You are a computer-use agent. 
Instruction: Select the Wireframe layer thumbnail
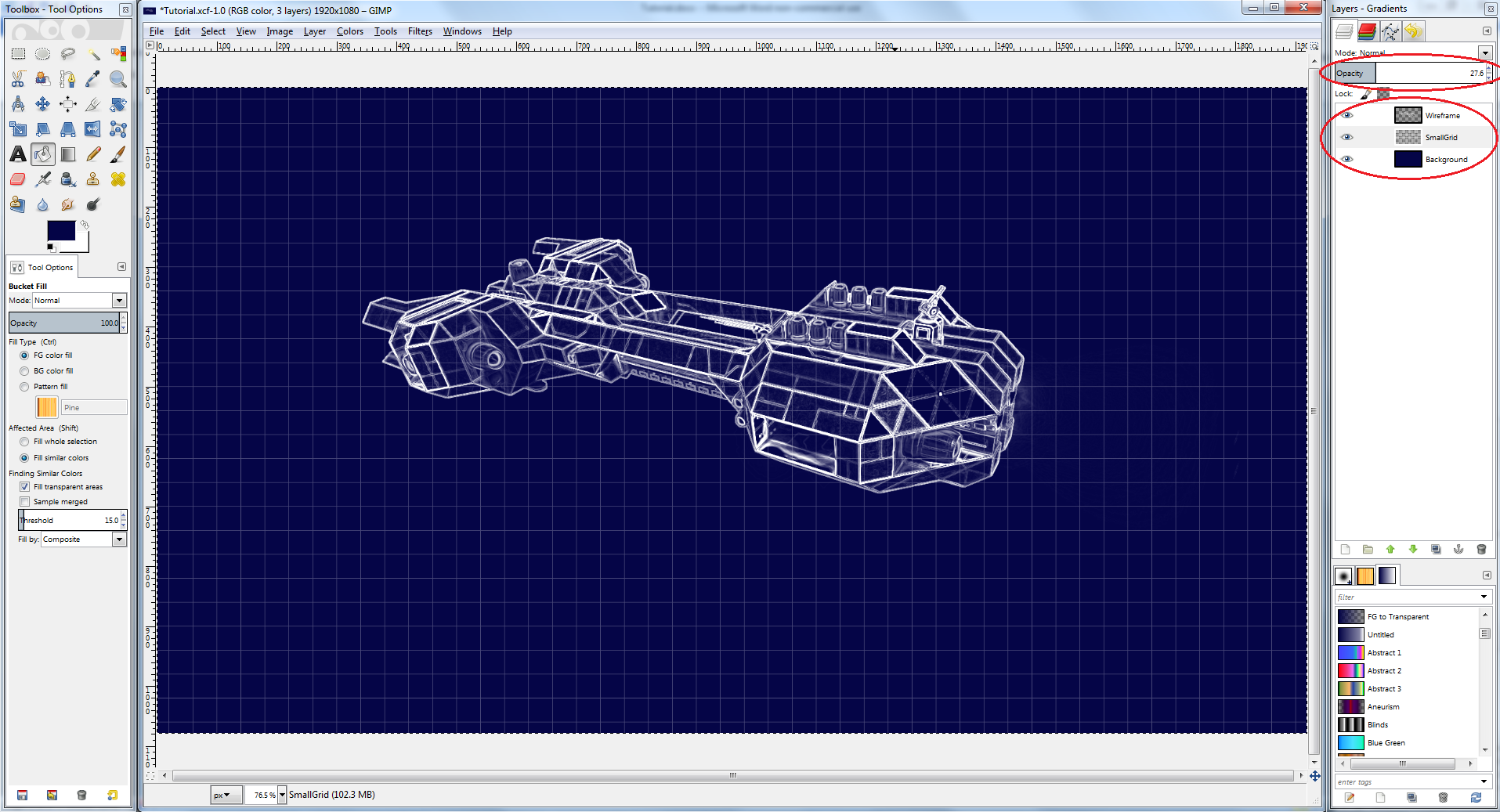point(1408,115)
